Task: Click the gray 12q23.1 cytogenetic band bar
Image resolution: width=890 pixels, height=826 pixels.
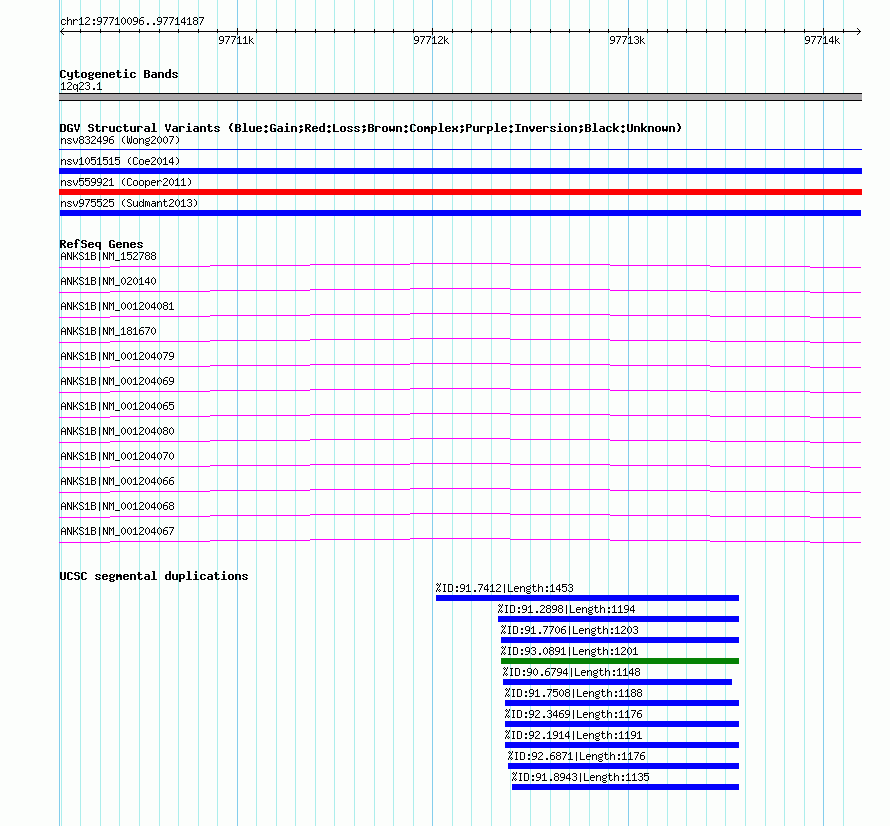Action: [x=460, y=97]
